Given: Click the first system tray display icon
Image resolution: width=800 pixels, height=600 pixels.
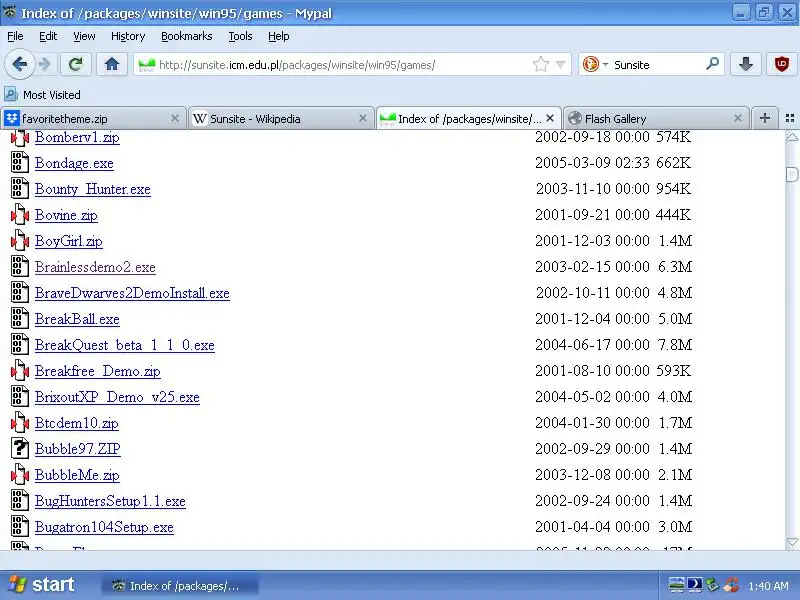Looking at the screenshot, I should (677, 585).
